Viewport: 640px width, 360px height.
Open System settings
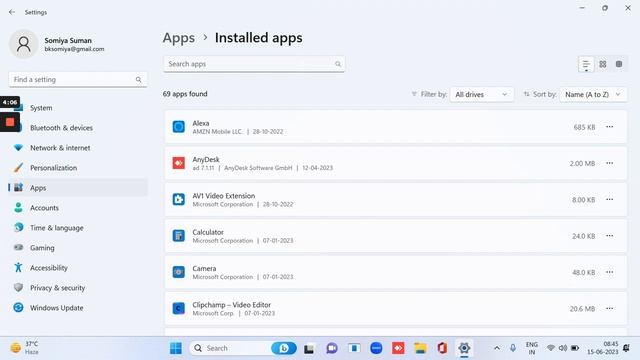pyautogui.click(x=78, y=108)
